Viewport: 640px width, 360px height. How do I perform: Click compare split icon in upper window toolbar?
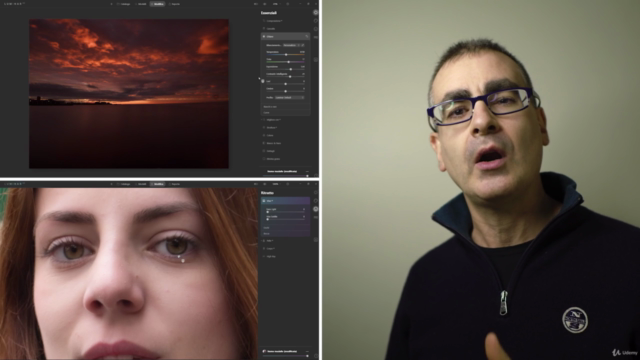point(256,4)
